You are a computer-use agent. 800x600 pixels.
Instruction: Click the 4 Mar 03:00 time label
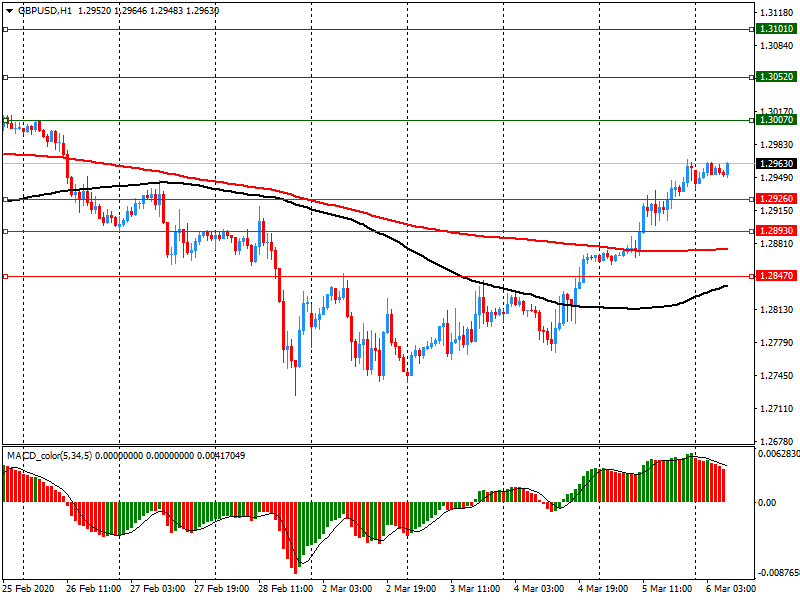pos(539,588)
